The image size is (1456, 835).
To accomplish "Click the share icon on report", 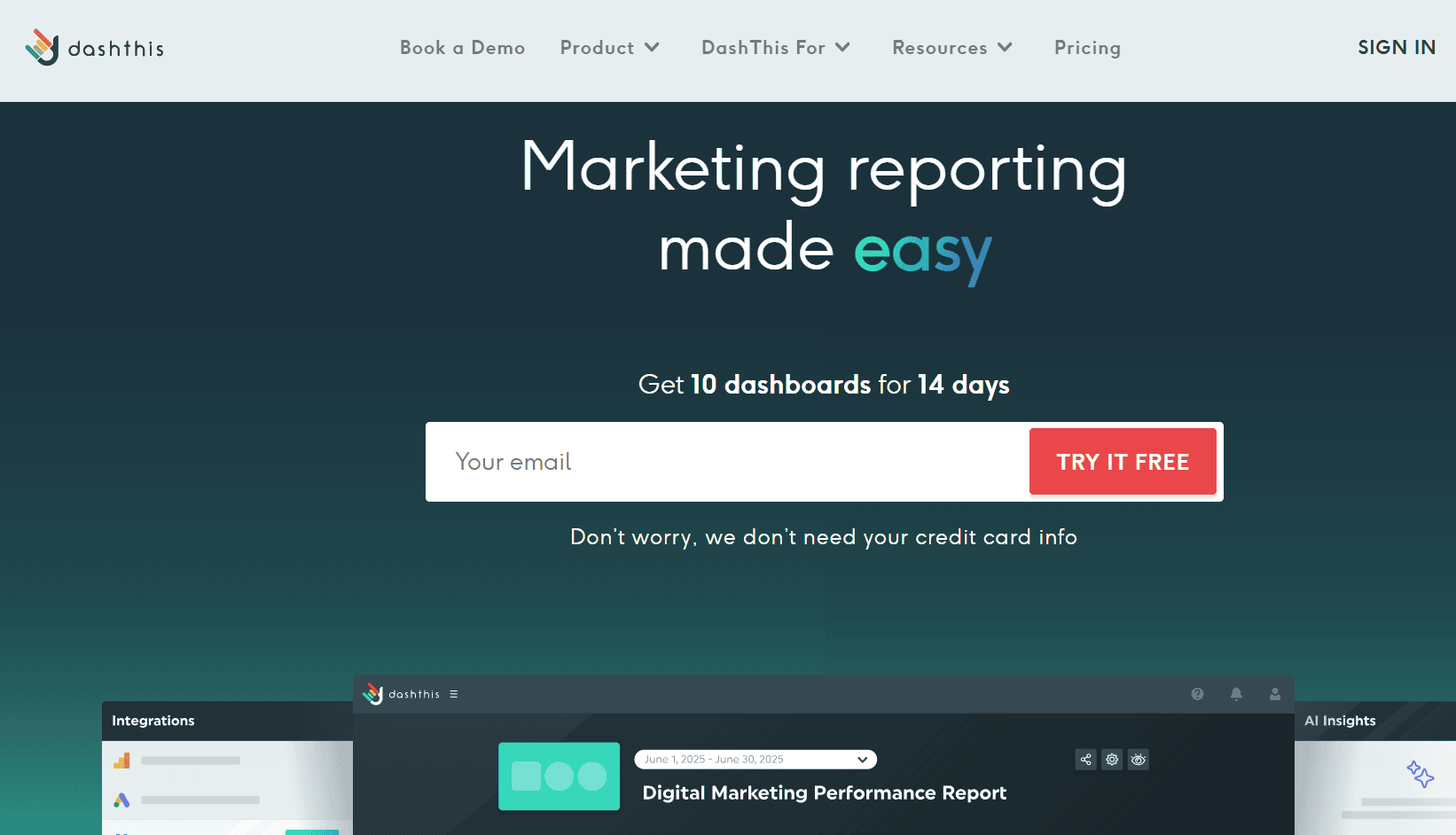I will pos(1085,760).
